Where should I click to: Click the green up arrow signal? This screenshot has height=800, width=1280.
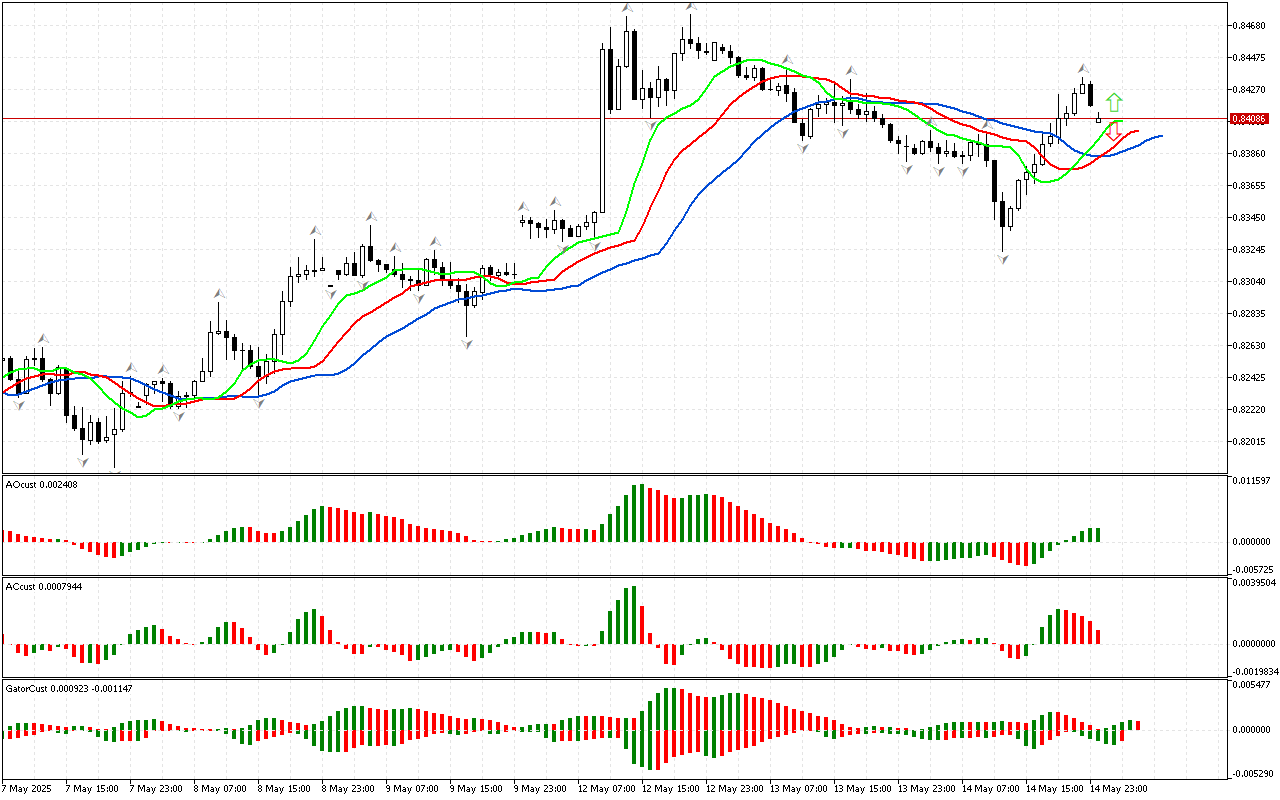[1114, 102]
